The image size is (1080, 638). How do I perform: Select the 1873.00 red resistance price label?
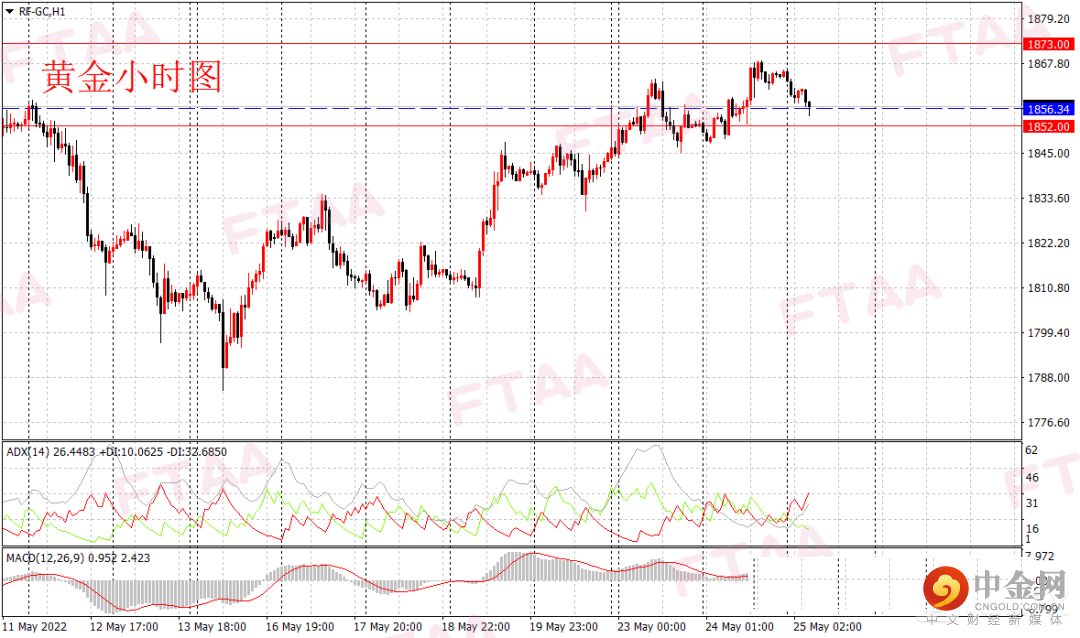tap(1048, 44)
